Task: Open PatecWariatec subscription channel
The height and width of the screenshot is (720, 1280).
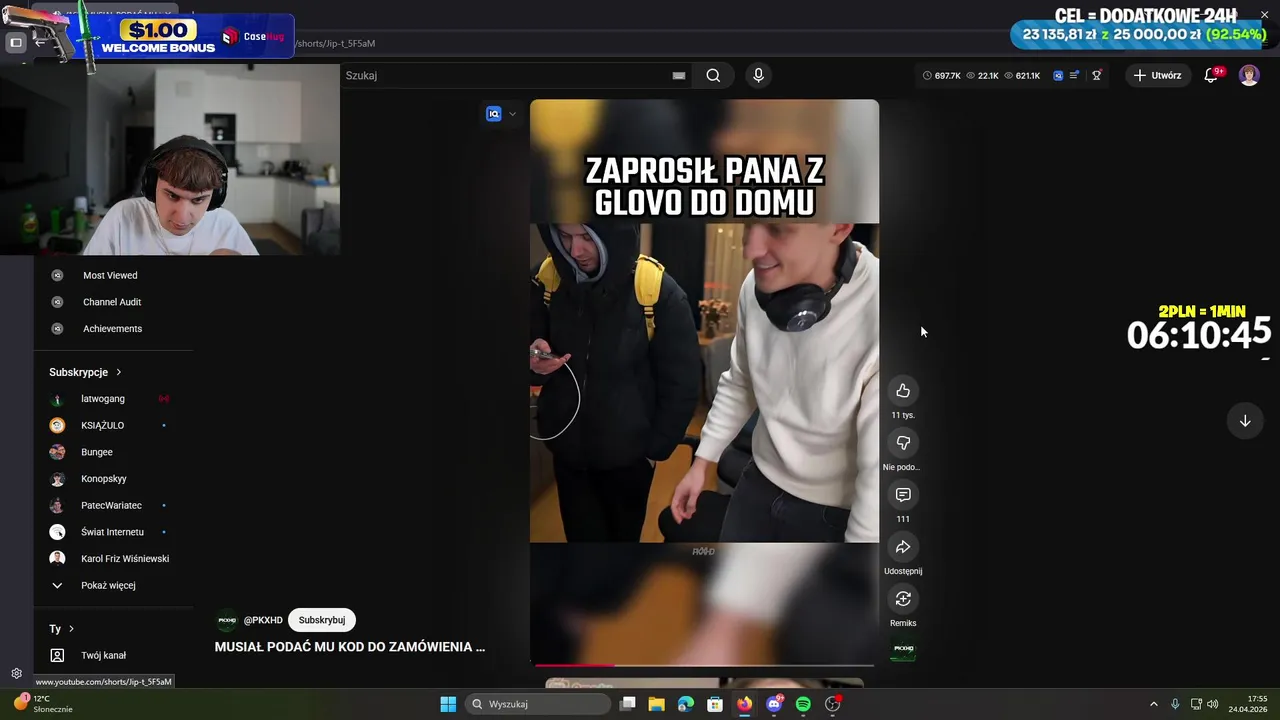Action: [x=113, y=505]
